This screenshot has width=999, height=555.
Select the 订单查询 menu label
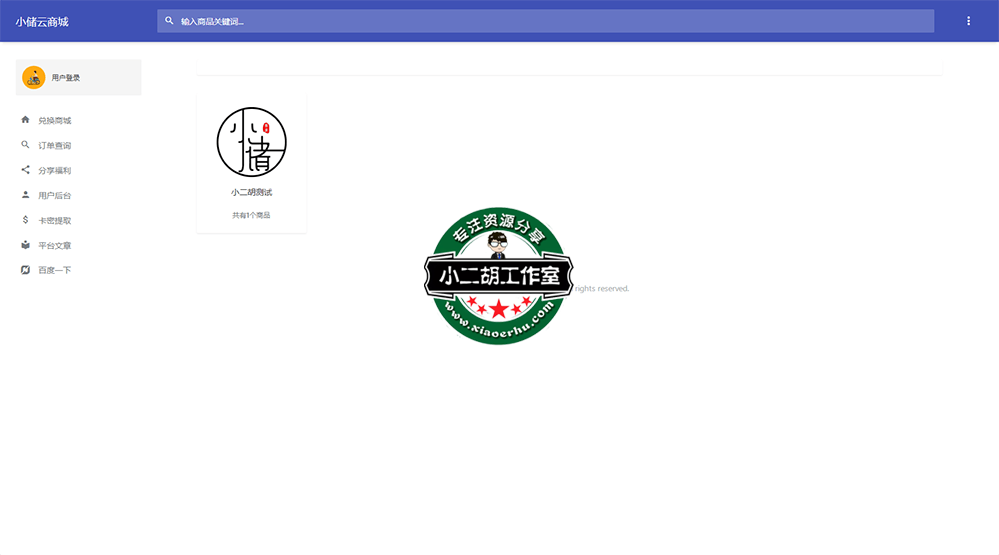55,146
